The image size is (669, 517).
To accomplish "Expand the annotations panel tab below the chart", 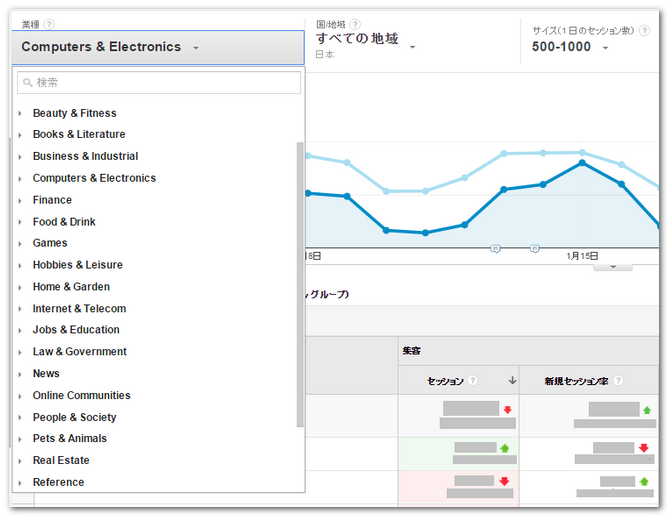I will [x=612, y=266].
